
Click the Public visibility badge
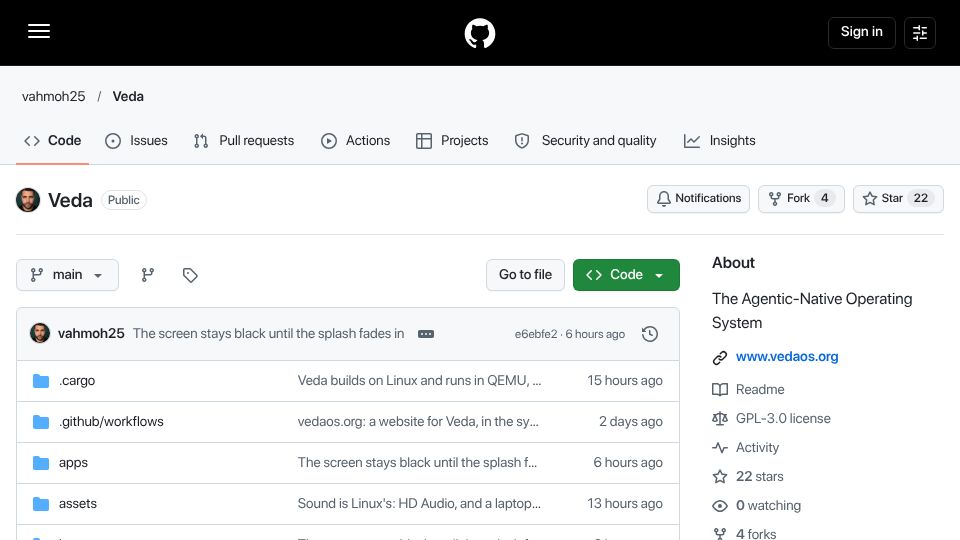click(124, 200)
